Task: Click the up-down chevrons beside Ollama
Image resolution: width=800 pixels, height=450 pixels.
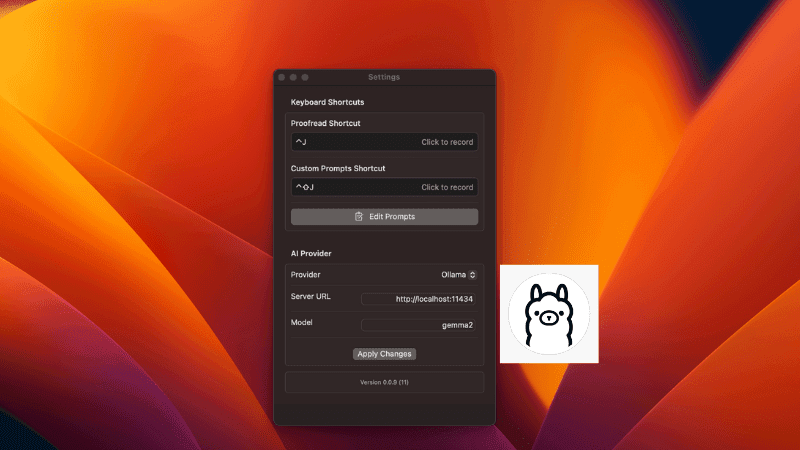Action: tap(473, 274)
